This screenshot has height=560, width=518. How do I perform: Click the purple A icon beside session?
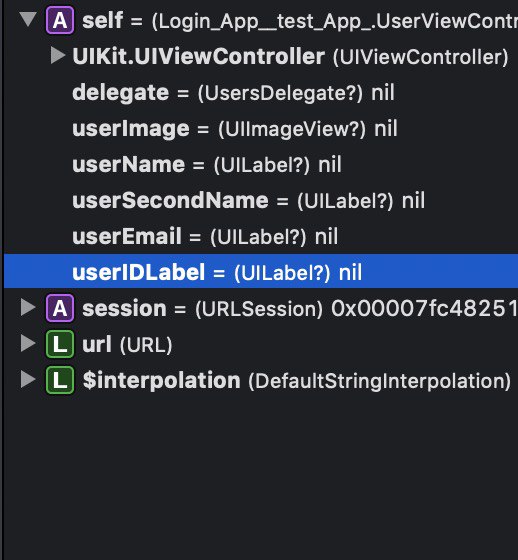pos(60,308)
